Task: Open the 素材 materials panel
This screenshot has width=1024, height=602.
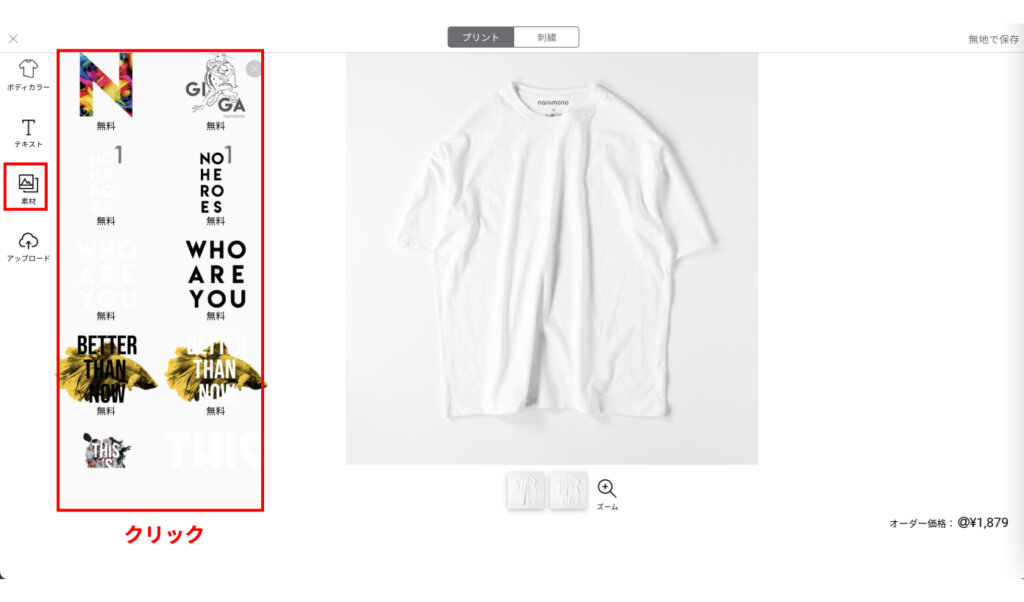Action: tap(28, 188)
